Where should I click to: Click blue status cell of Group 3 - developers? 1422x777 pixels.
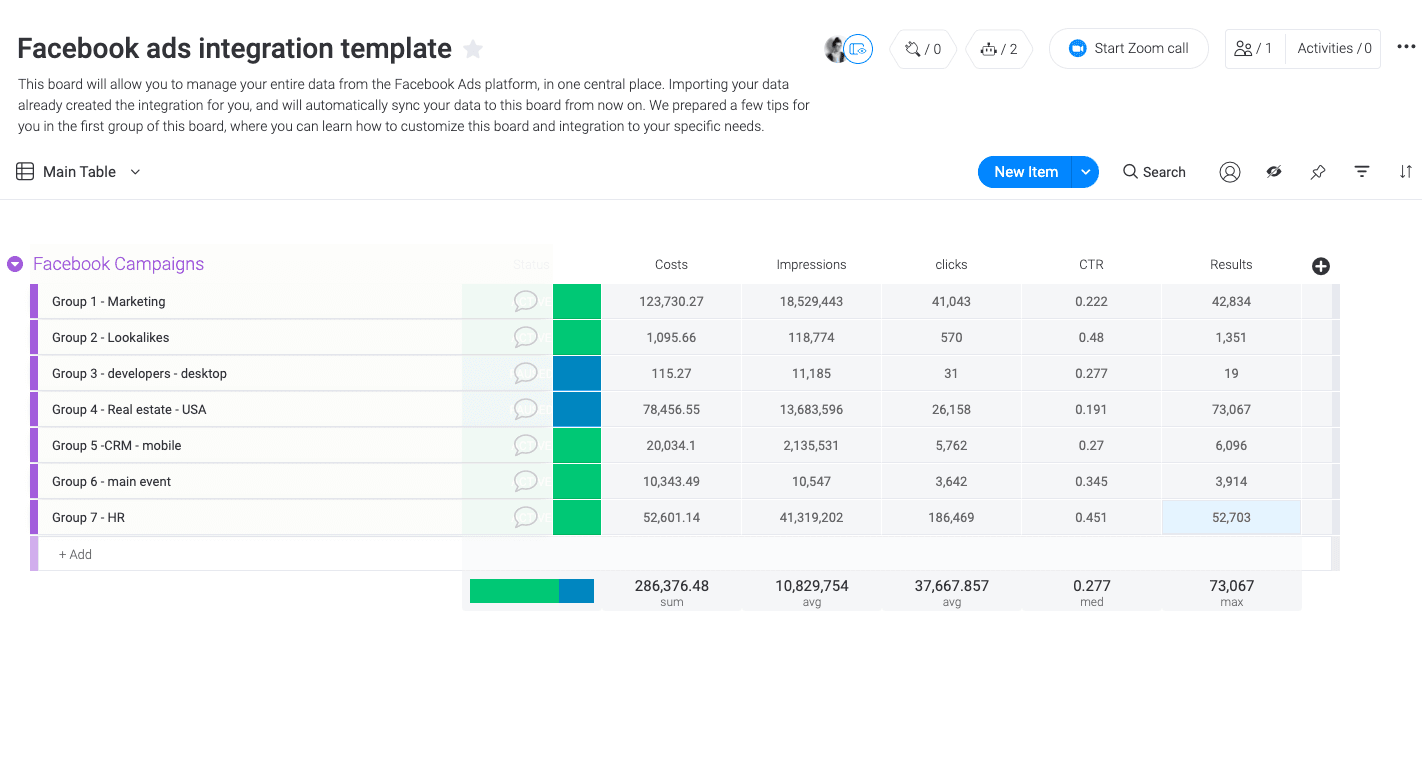pyautogui.click(x=577, y=373)
